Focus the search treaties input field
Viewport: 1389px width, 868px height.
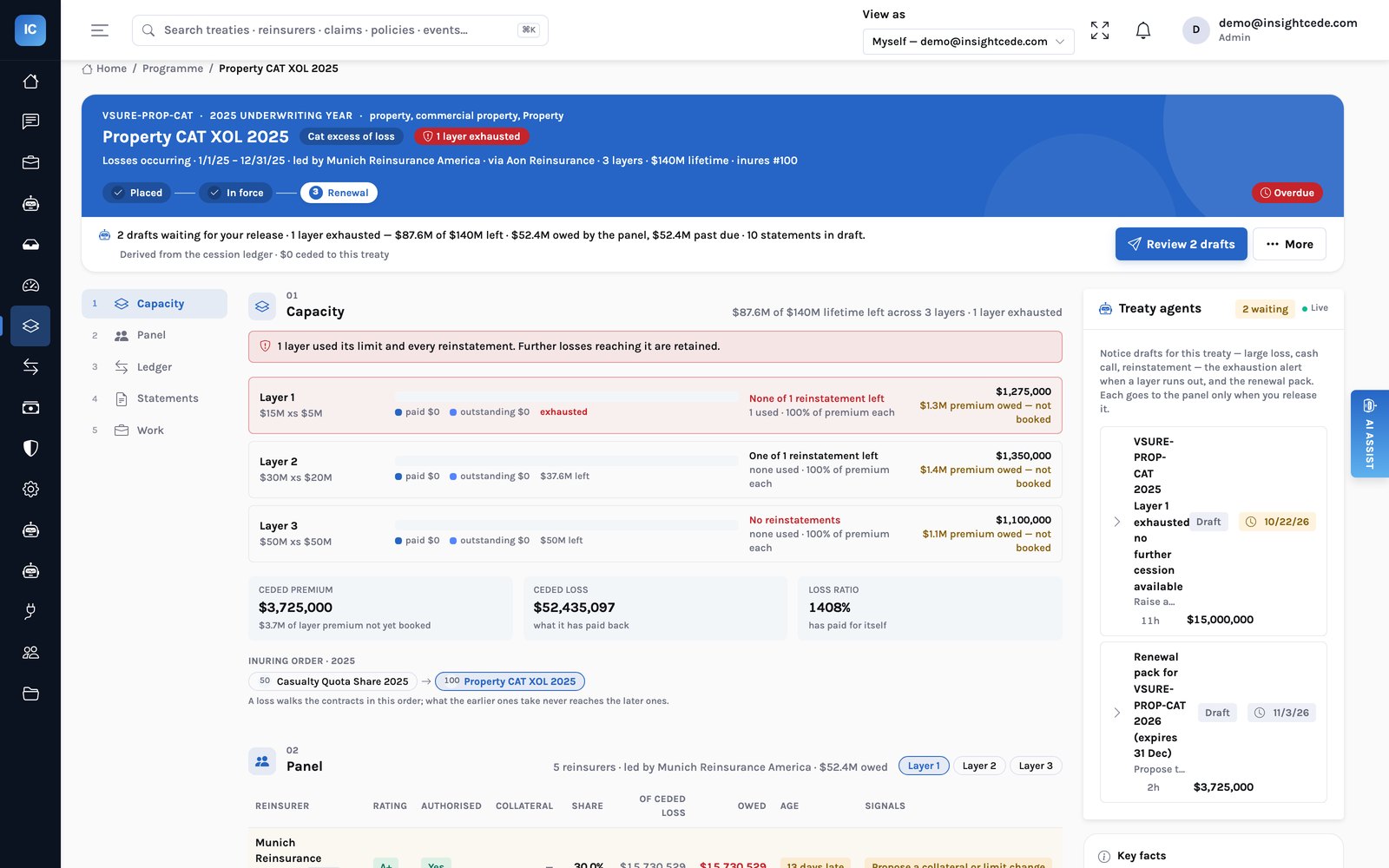click(x=339, y=30)
